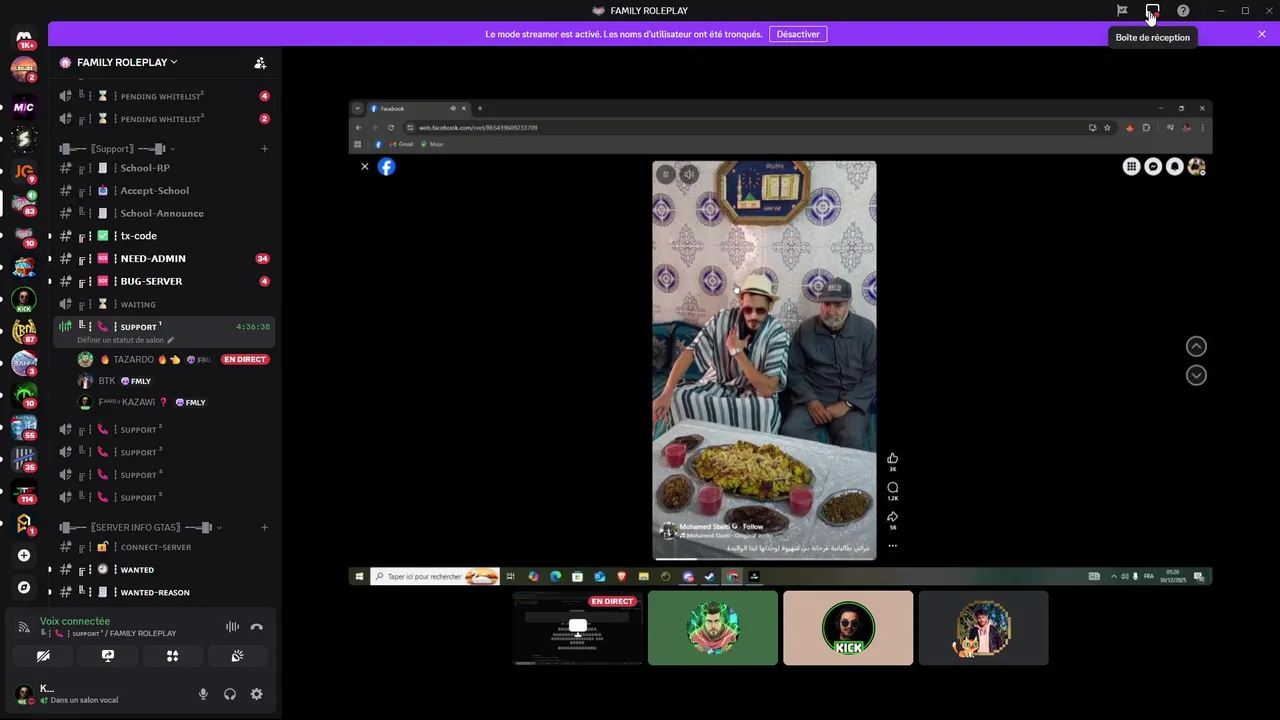Click own user avatar in bottom panel
This screenshot has width=1280, height=720.
pos(23,694)
